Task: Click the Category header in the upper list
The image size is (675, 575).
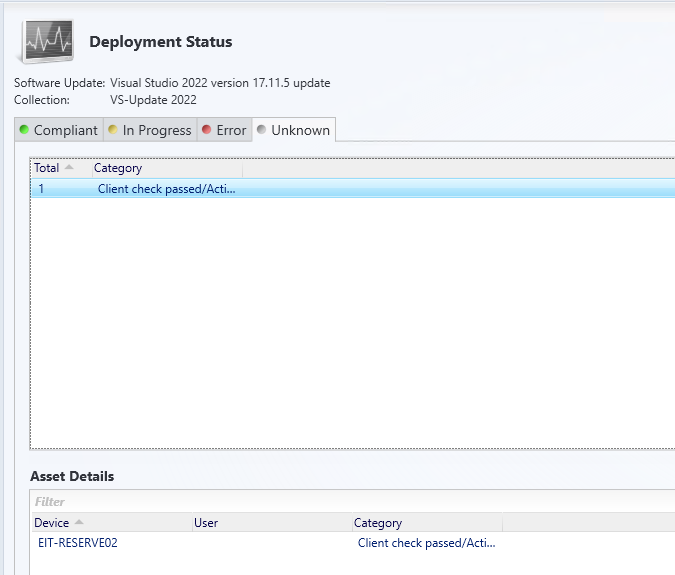Action: coord(167,168)
